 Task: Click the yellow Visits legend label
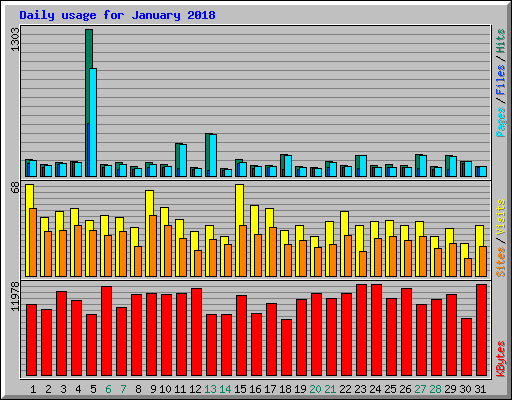click(x=500, y=217)
